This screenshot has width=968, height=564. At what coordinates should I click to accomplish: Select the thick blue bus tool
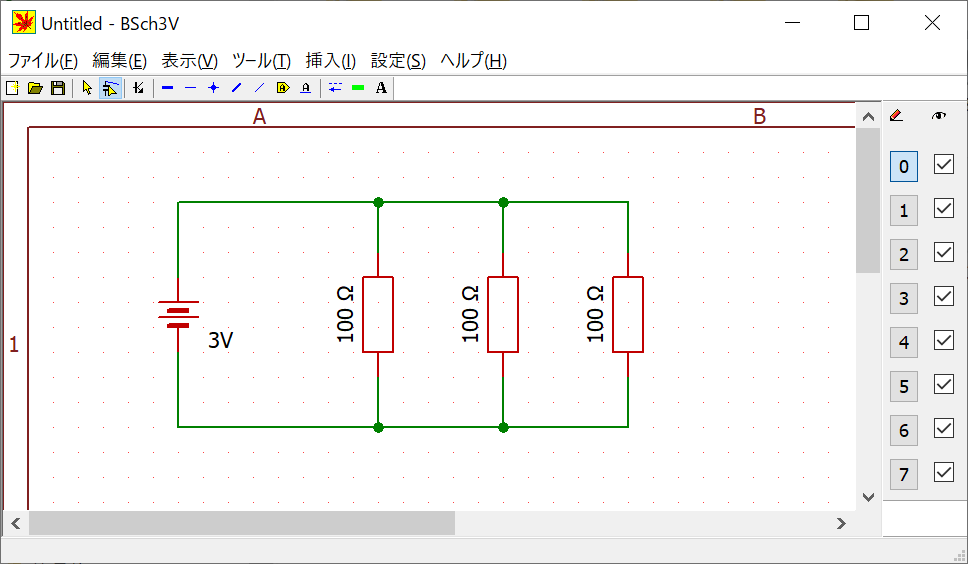[167, 88]
